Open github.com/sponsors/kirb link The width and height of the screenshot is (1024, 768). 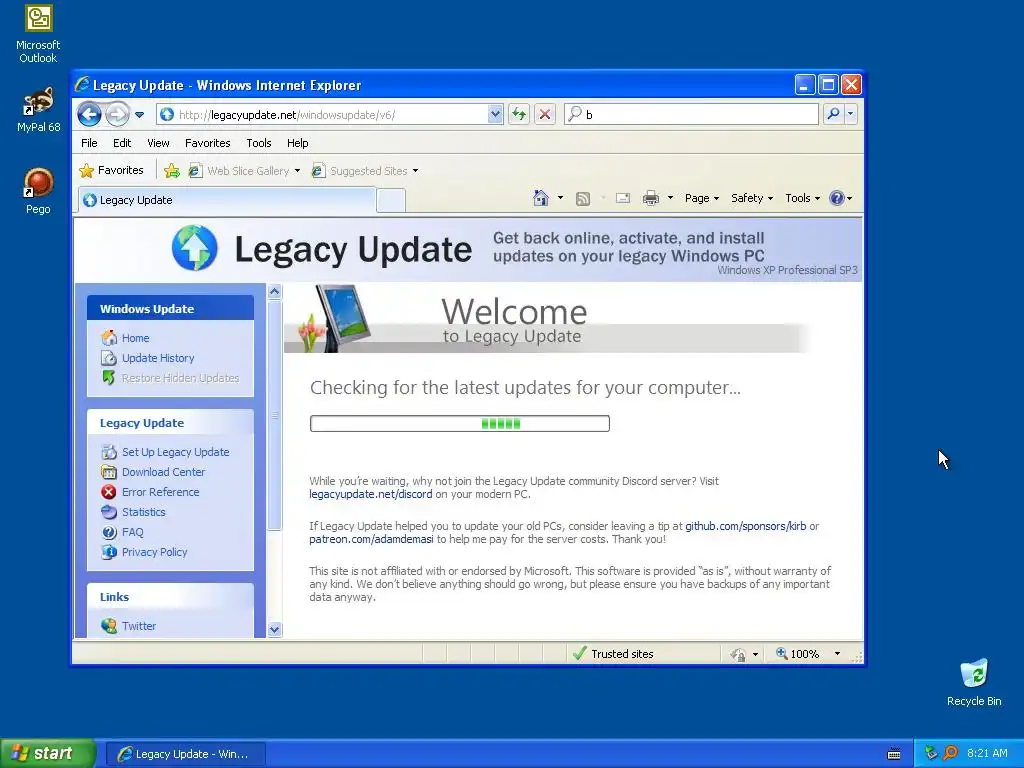click(x=745, y=526)
